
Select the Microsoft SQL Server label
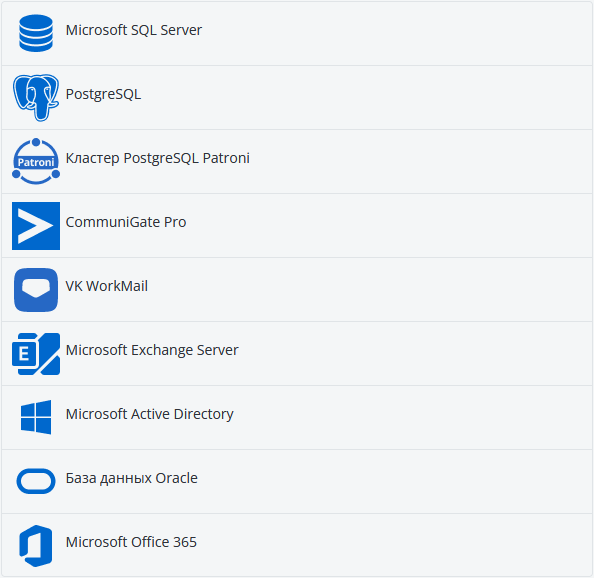point(134,30)
